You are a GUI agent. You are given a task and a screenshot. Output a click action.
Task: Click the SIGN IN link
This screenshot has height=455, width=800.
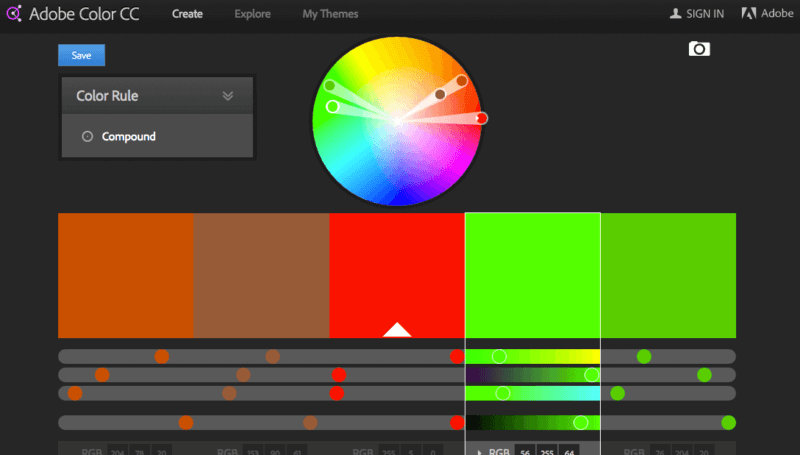click(703, 15)
